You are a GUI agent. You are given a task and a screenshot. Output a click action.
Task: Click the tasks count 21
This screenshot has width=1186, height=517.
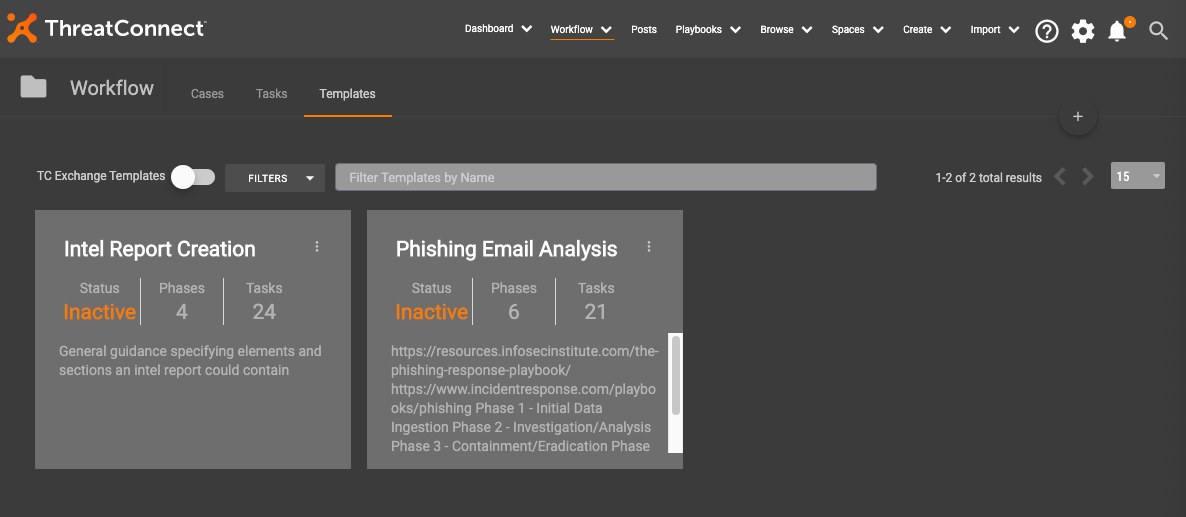pos(595,311)
